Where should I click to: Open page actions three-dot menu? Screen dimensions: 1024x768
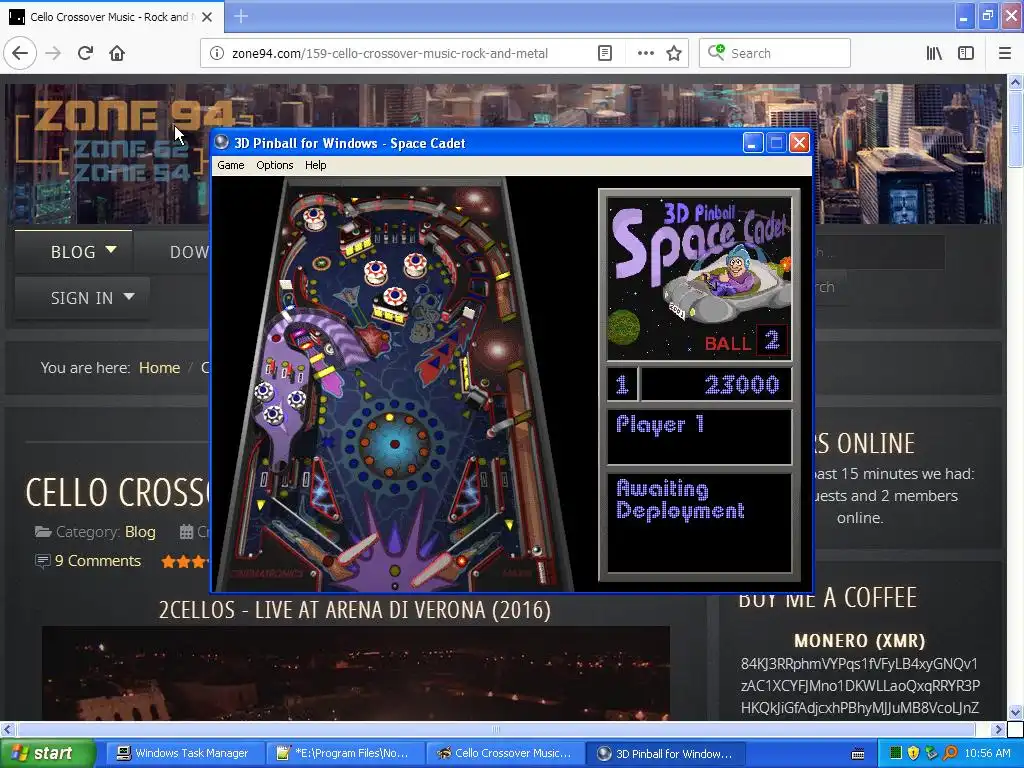(645, 53)
